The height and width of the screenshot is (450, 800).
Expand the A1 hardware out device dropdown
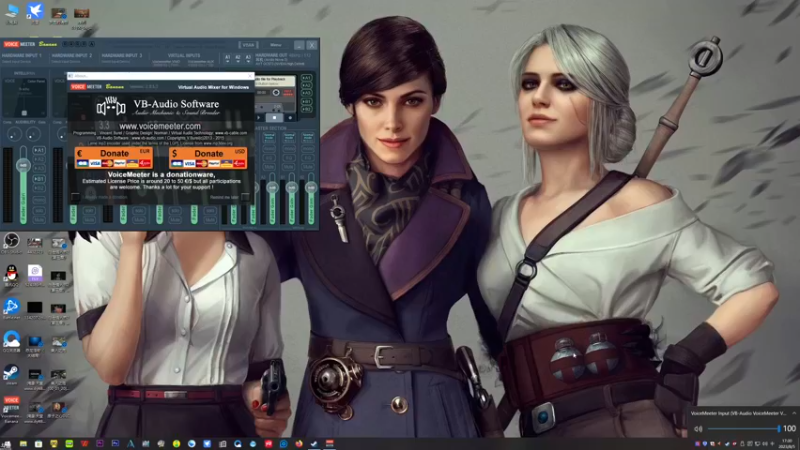(x=228, y=58)
